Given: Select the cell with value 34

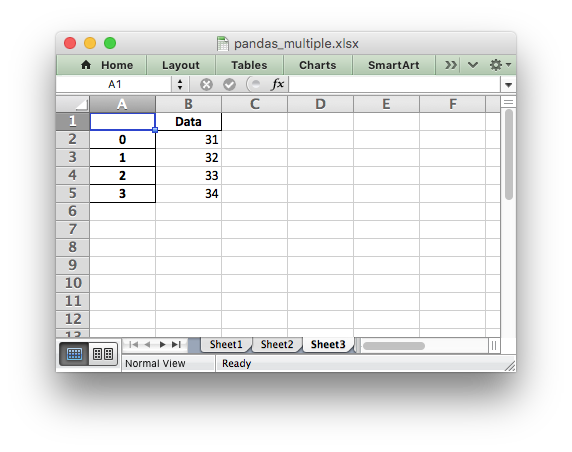Looking at the screenshot, I should click(x=188, y=193).
